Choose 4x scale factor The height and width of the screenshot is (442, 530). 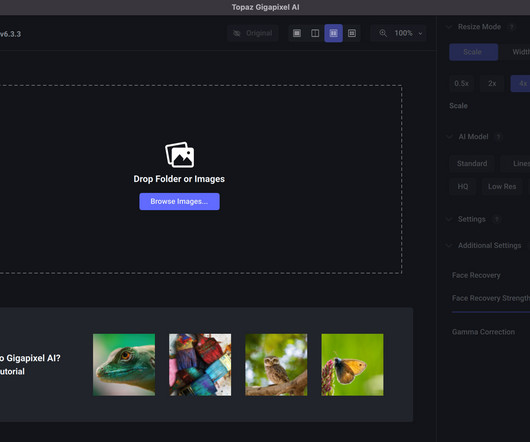point(520,83)
